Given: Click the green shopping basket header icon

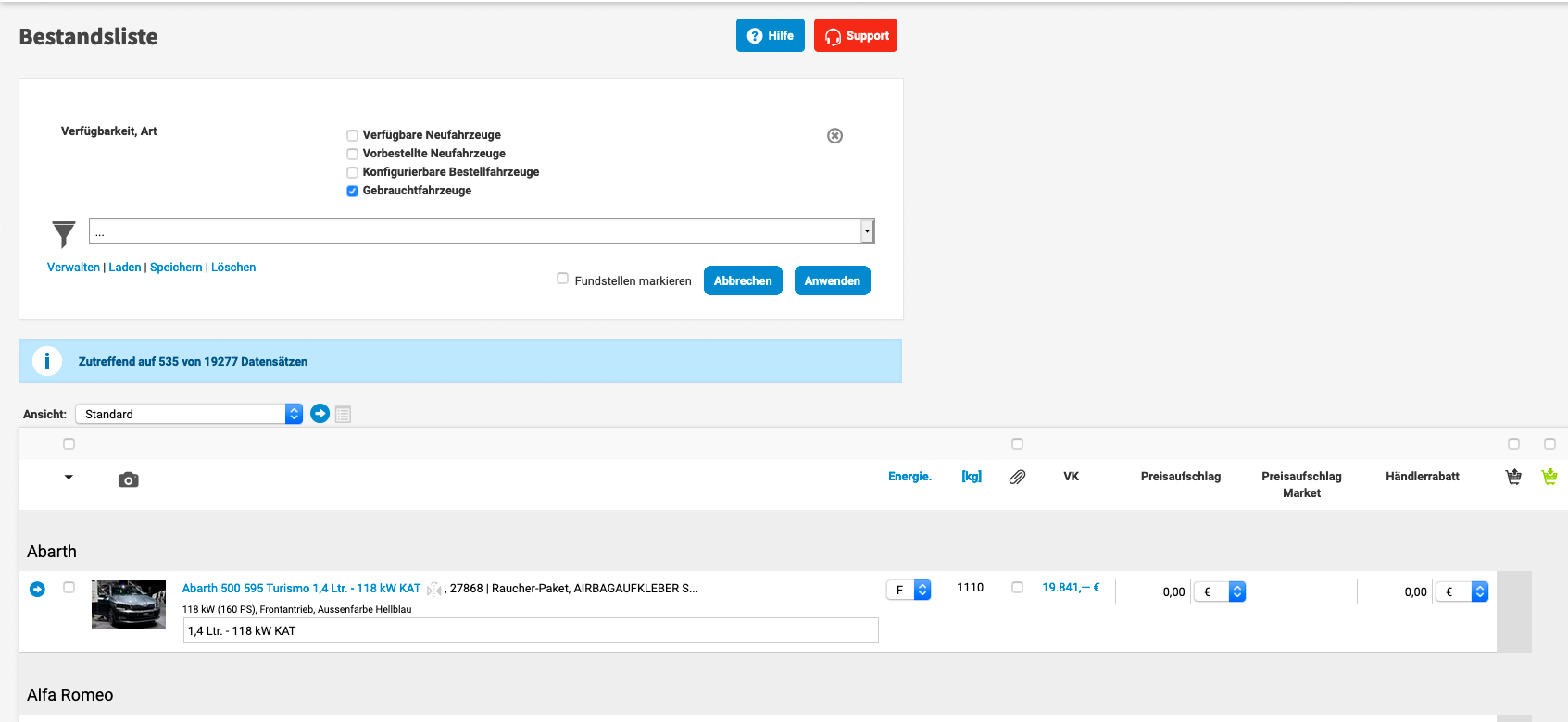Looking at the screenshot, I should 1549,477.
